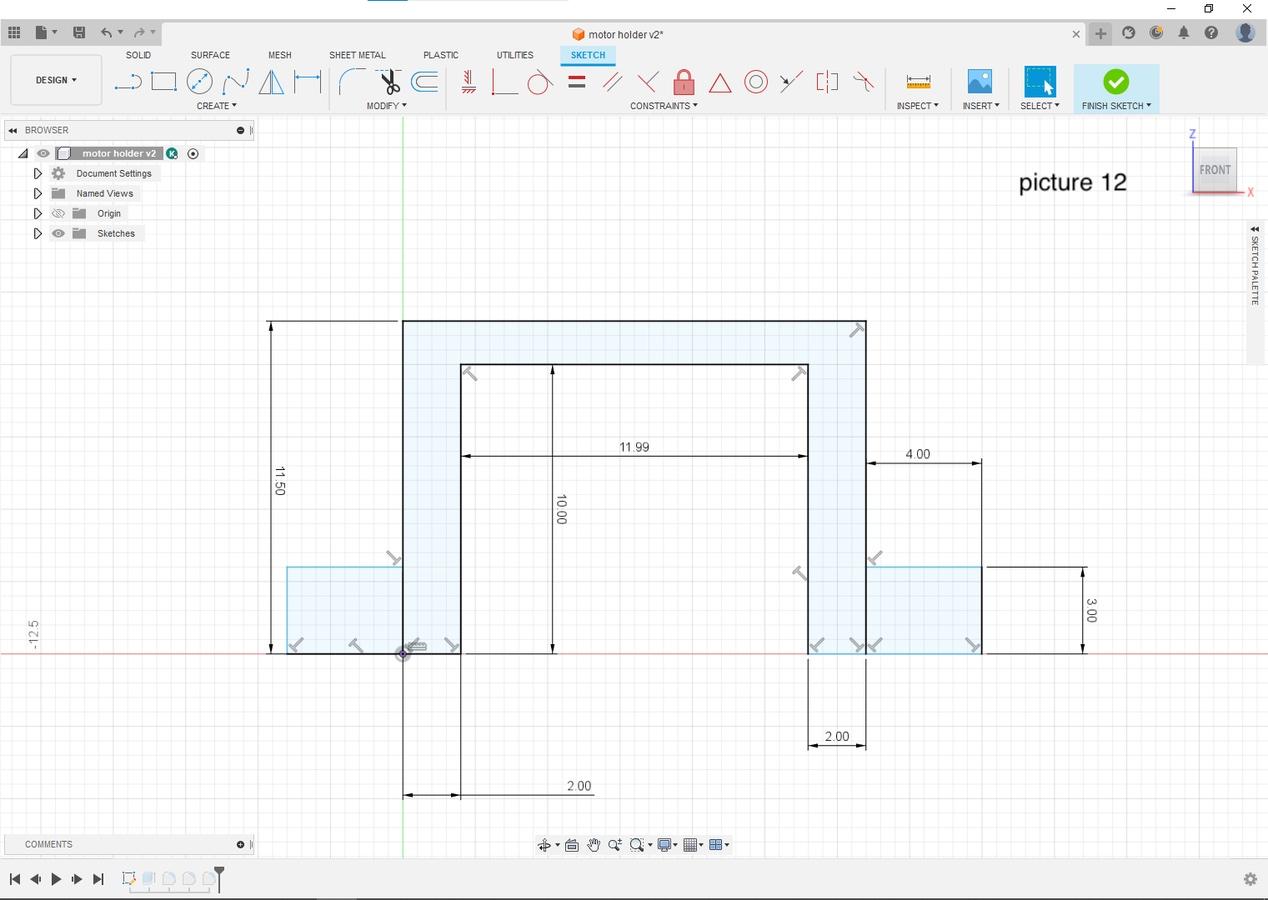Expand the Named Views node

(x=37, y=193)
